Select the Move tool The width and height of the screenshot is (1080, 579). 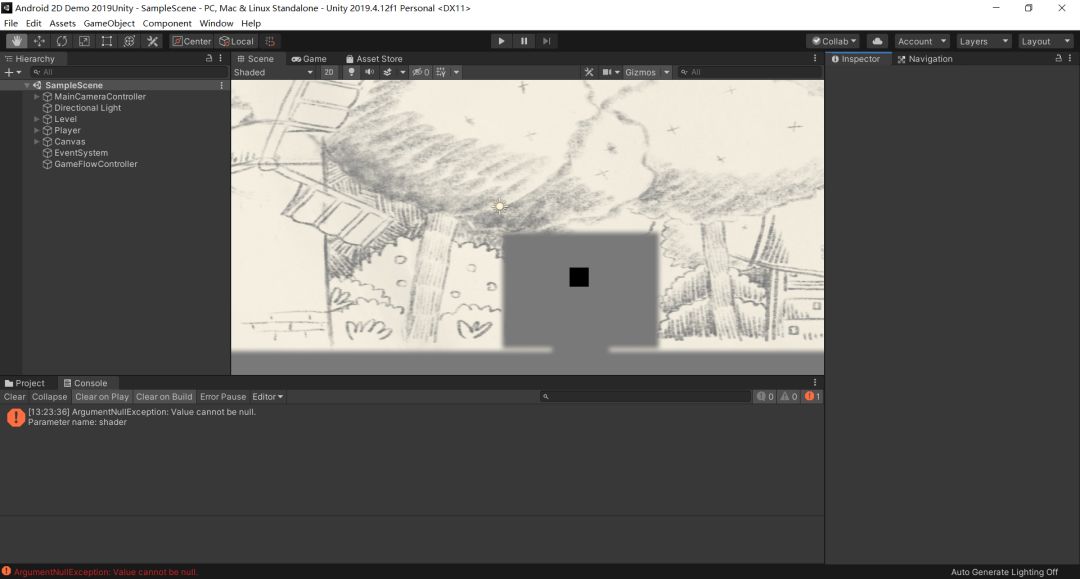pyautogui.click(x=39, y=41)
